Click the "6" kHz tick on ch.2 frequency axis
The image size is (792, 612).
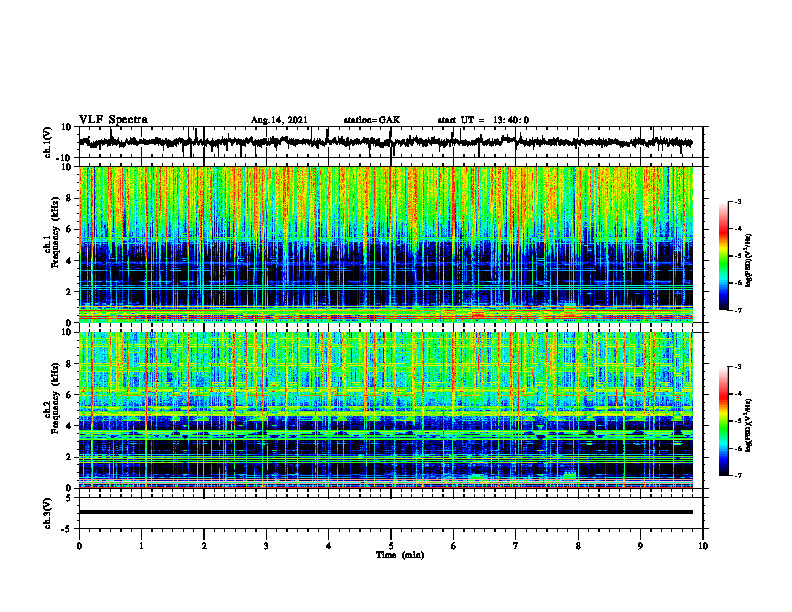(70, 395)
